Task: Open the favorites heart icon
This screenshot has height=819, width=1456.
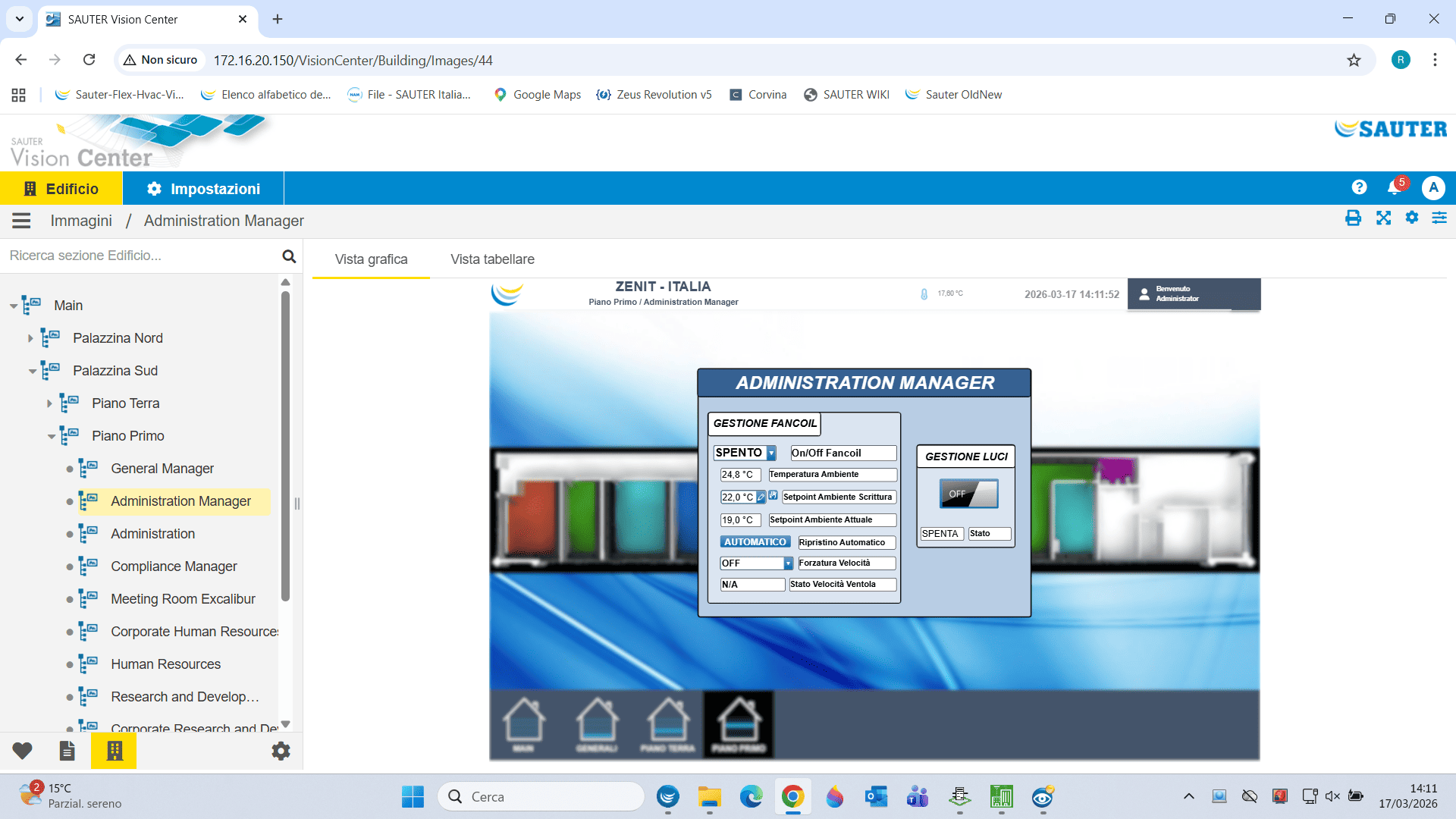Action: point(22,751)
